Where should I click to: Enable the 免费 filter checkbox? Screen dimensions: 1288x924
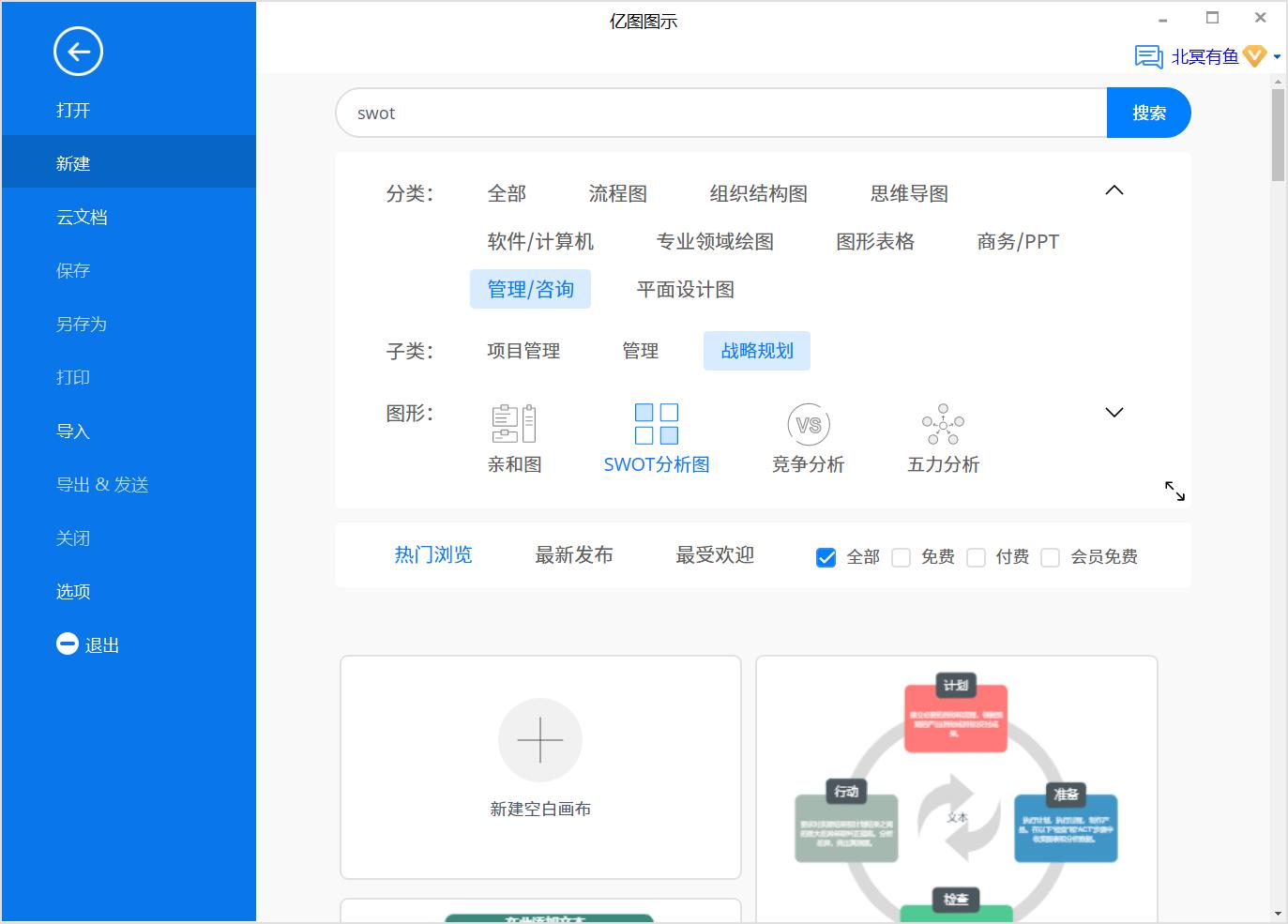[901, 556]
